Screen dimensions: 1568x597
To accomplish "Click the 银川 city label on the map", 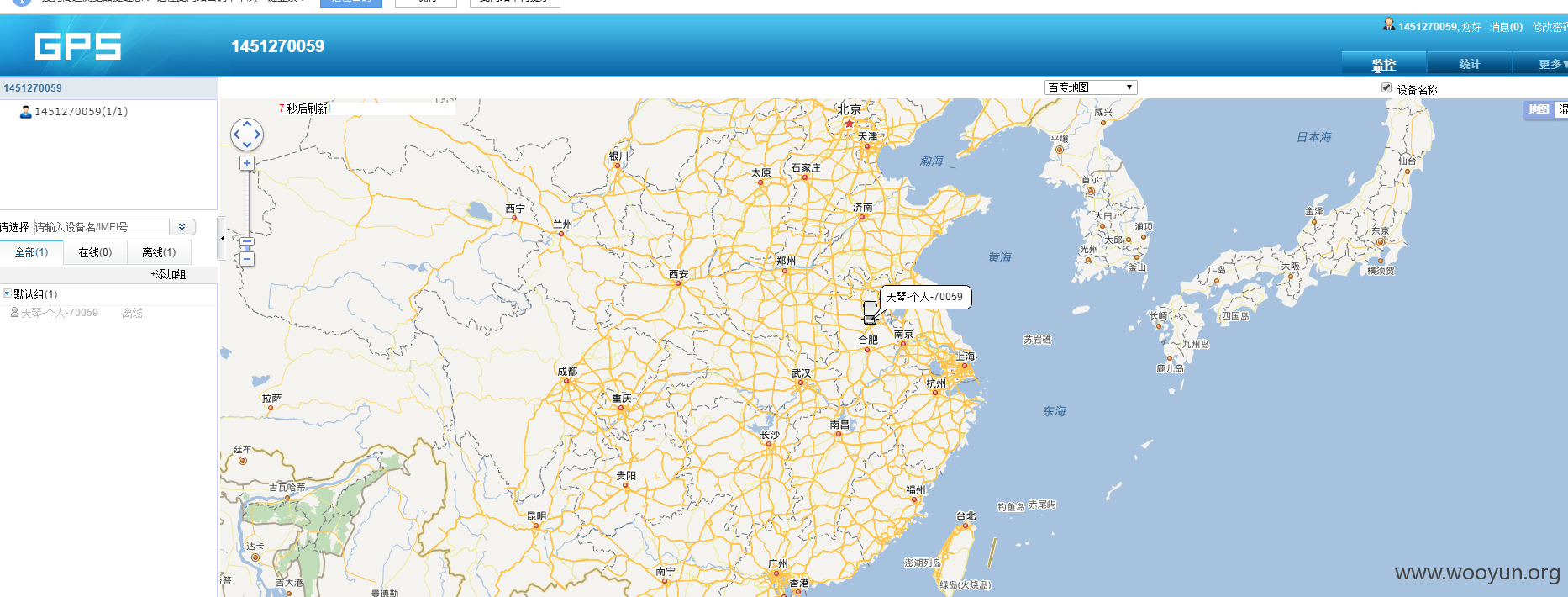I will [618, 156].
